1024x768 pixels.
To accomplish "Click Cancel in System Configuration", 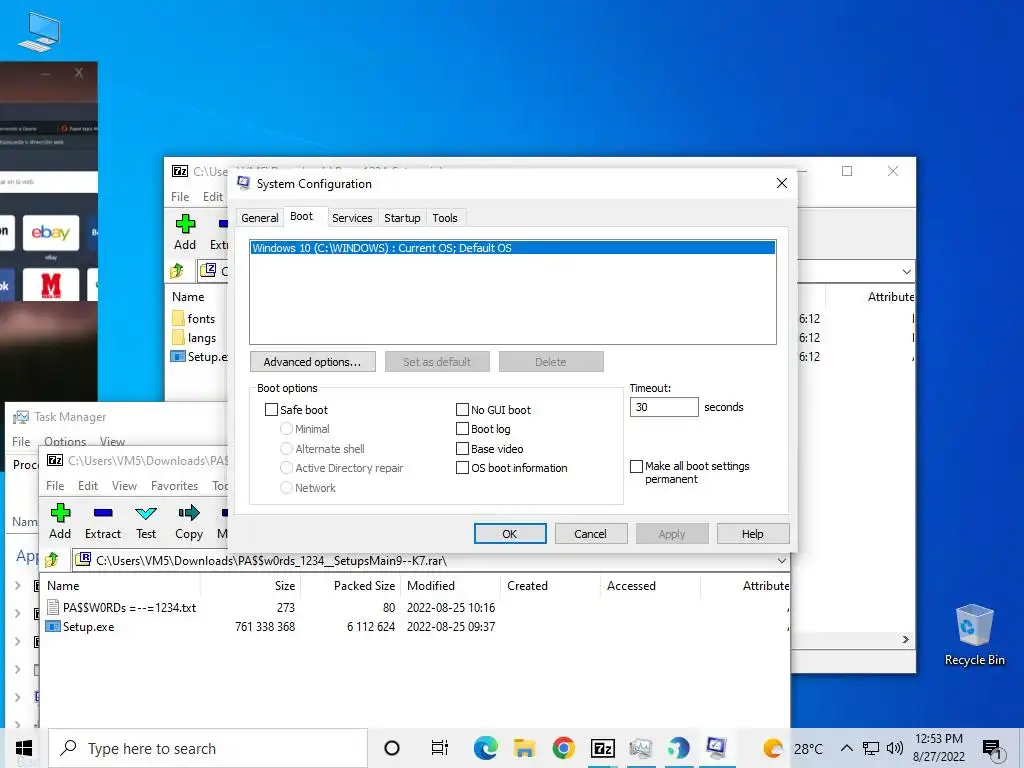I will (590, 534).
